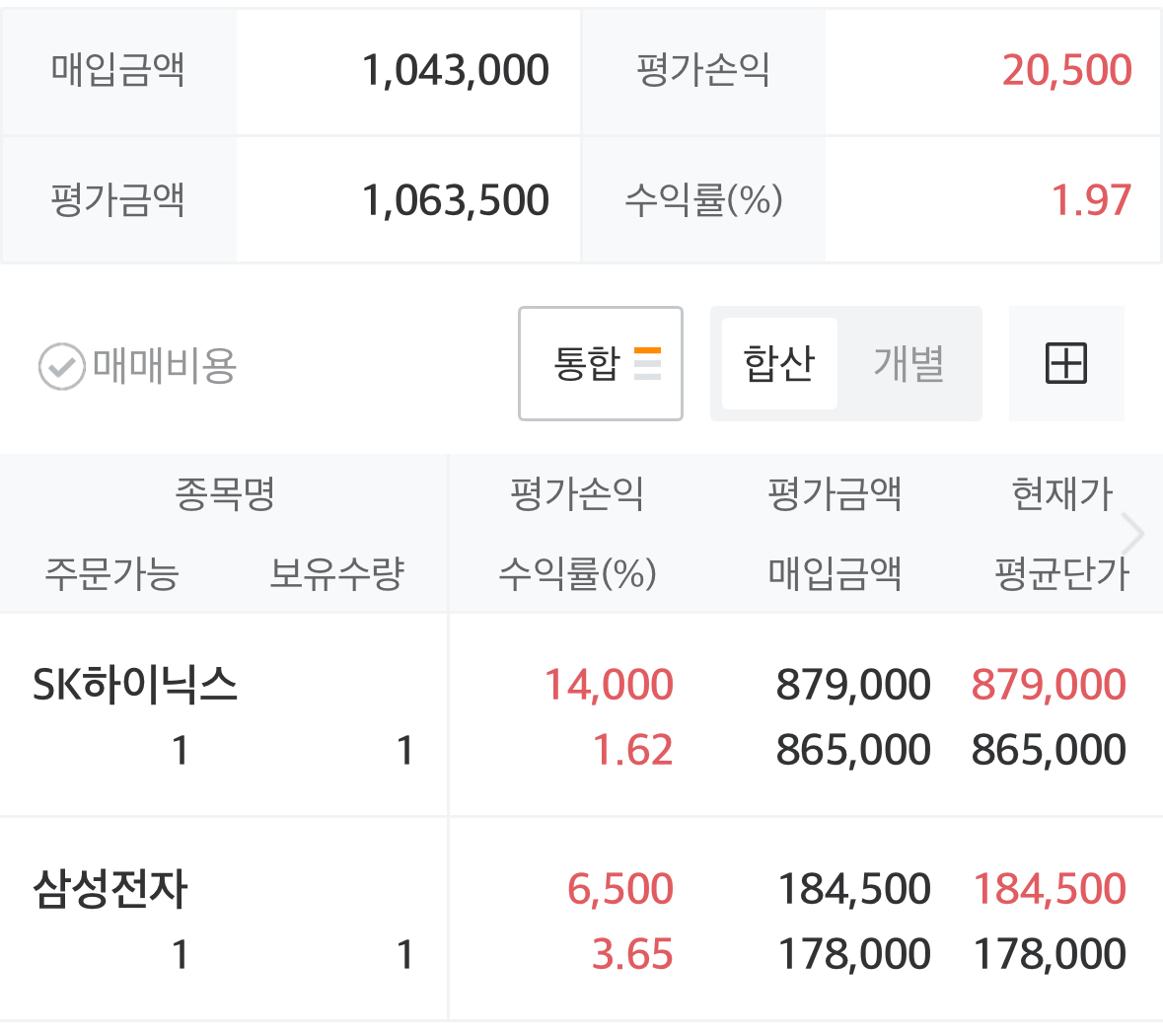Click SK하이닉스 current price 879,000 in red
This screenshot has width=1163, height=1036.
pyautogui.click(x=1049, y=685)
